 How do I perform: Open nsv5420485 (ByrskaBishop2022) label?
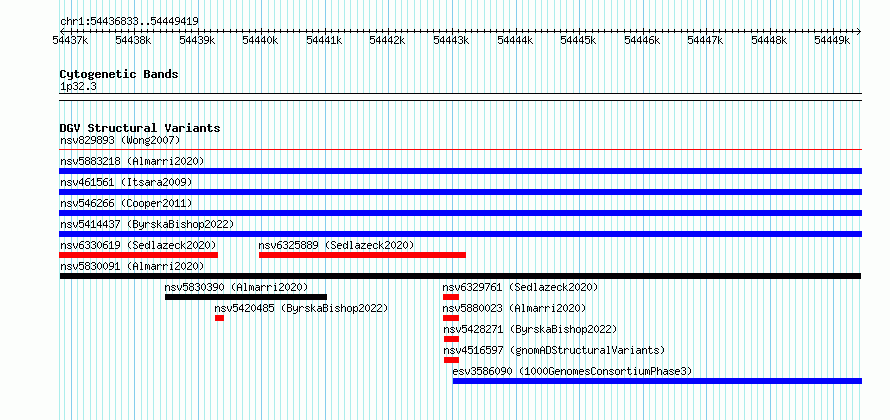[301, 308]
